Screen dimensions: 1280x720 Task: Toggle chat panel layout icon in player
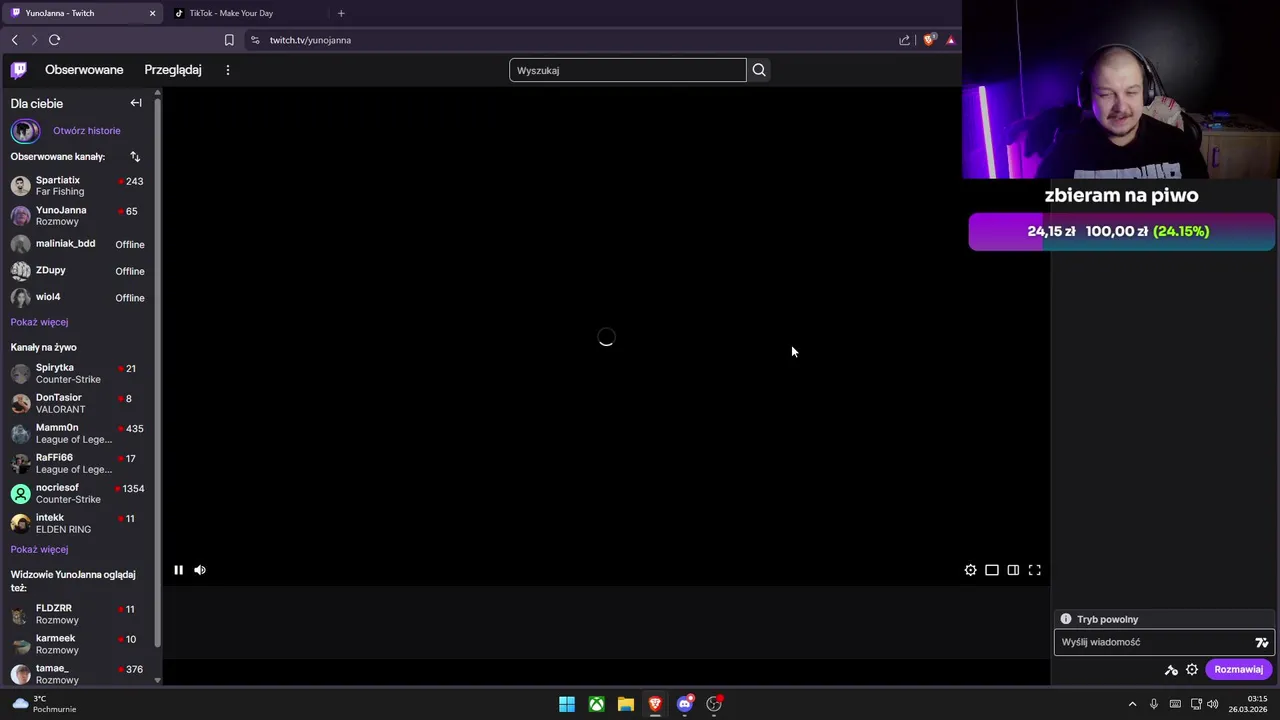[x=1013, y=570]
